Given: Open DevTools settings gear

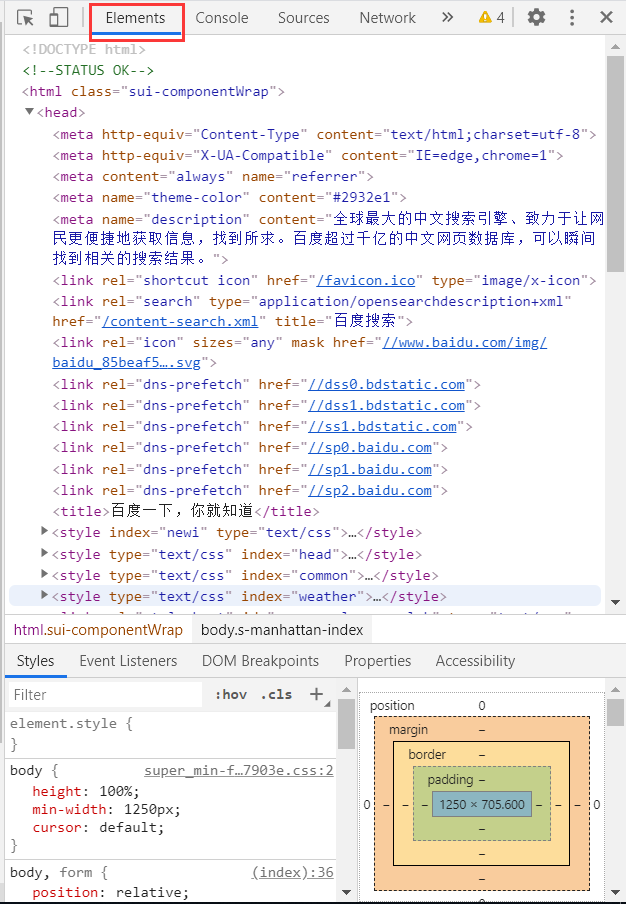Looking at the screenshot, I should point(537,17).
